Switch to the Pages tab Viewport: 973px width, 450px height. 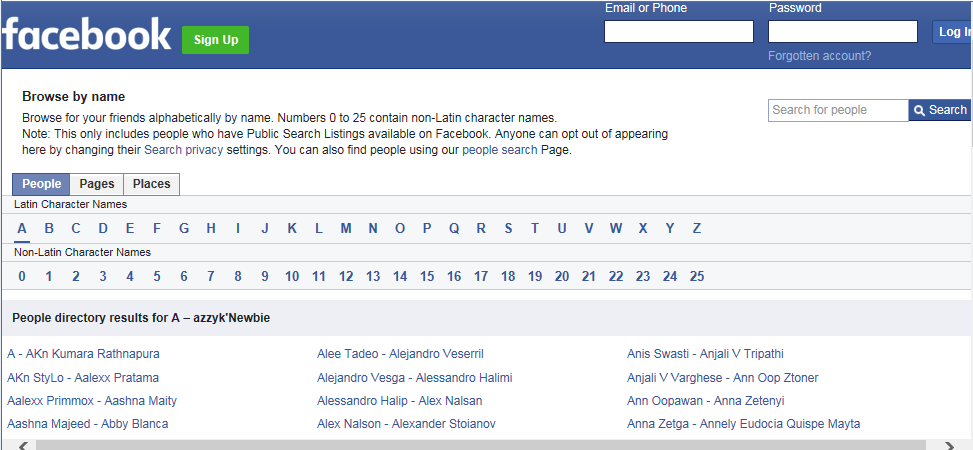(x=97, y=184)
